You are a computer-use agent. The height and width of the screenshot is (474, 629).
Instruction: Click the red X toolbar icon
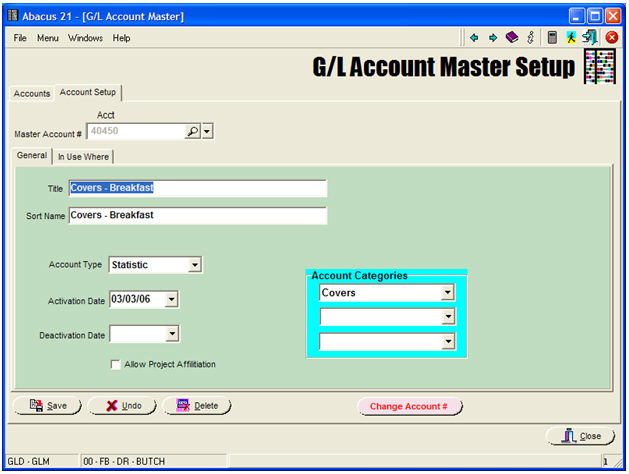pos(612,38)
